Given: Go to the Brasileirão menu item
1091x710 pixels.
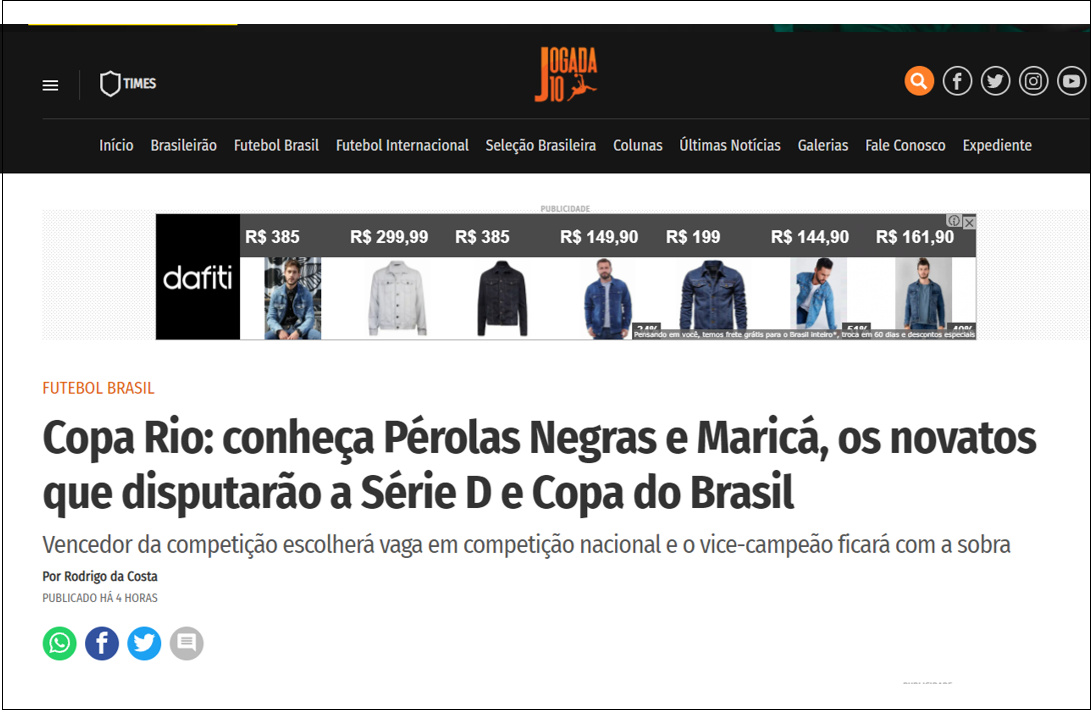Looking at the screenshot, I should (x=184, y=145).
